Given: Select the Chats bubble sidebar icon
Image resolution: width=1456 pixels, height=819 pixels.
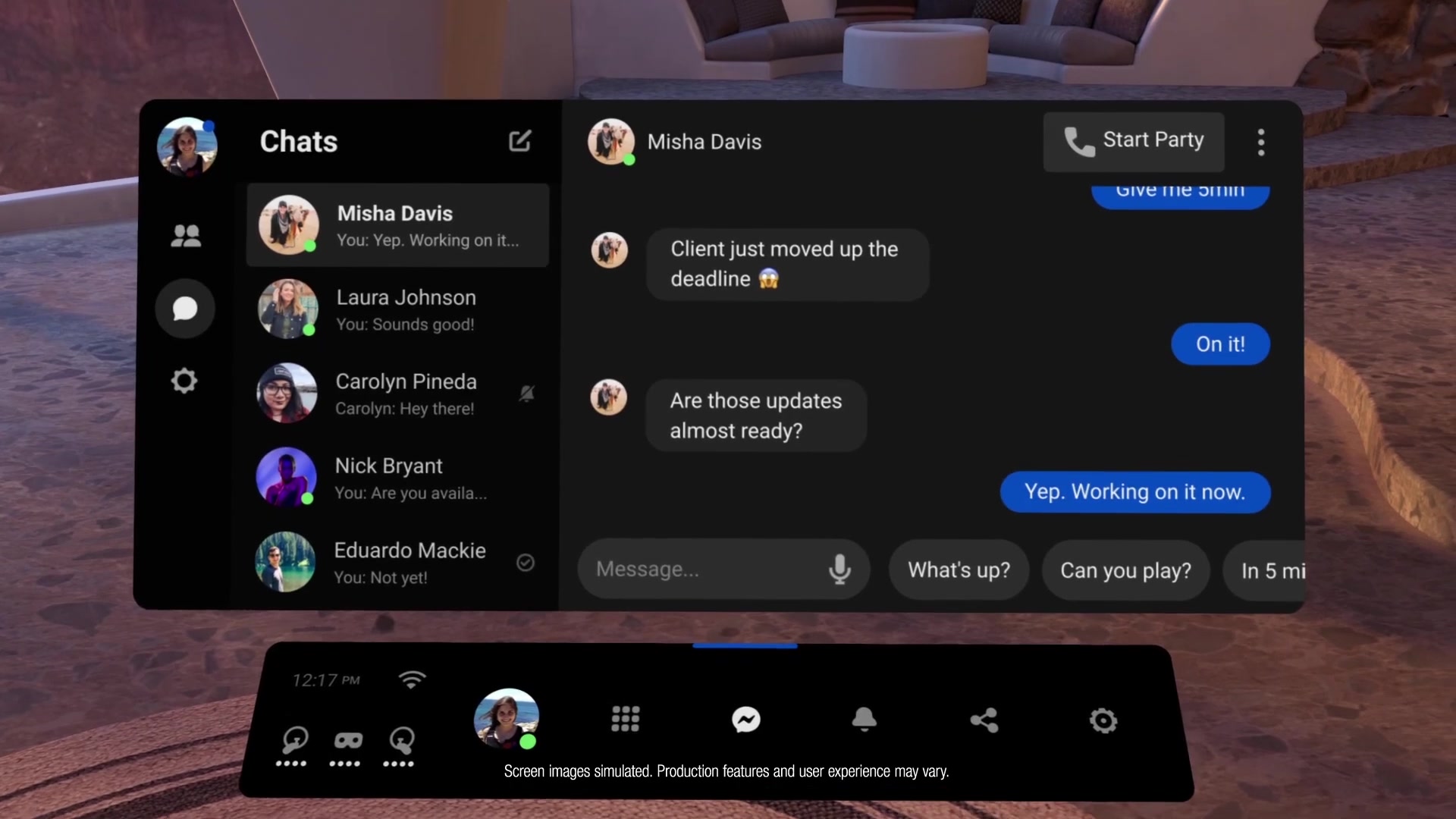Looking at the screenshot, I should (185, 309).
